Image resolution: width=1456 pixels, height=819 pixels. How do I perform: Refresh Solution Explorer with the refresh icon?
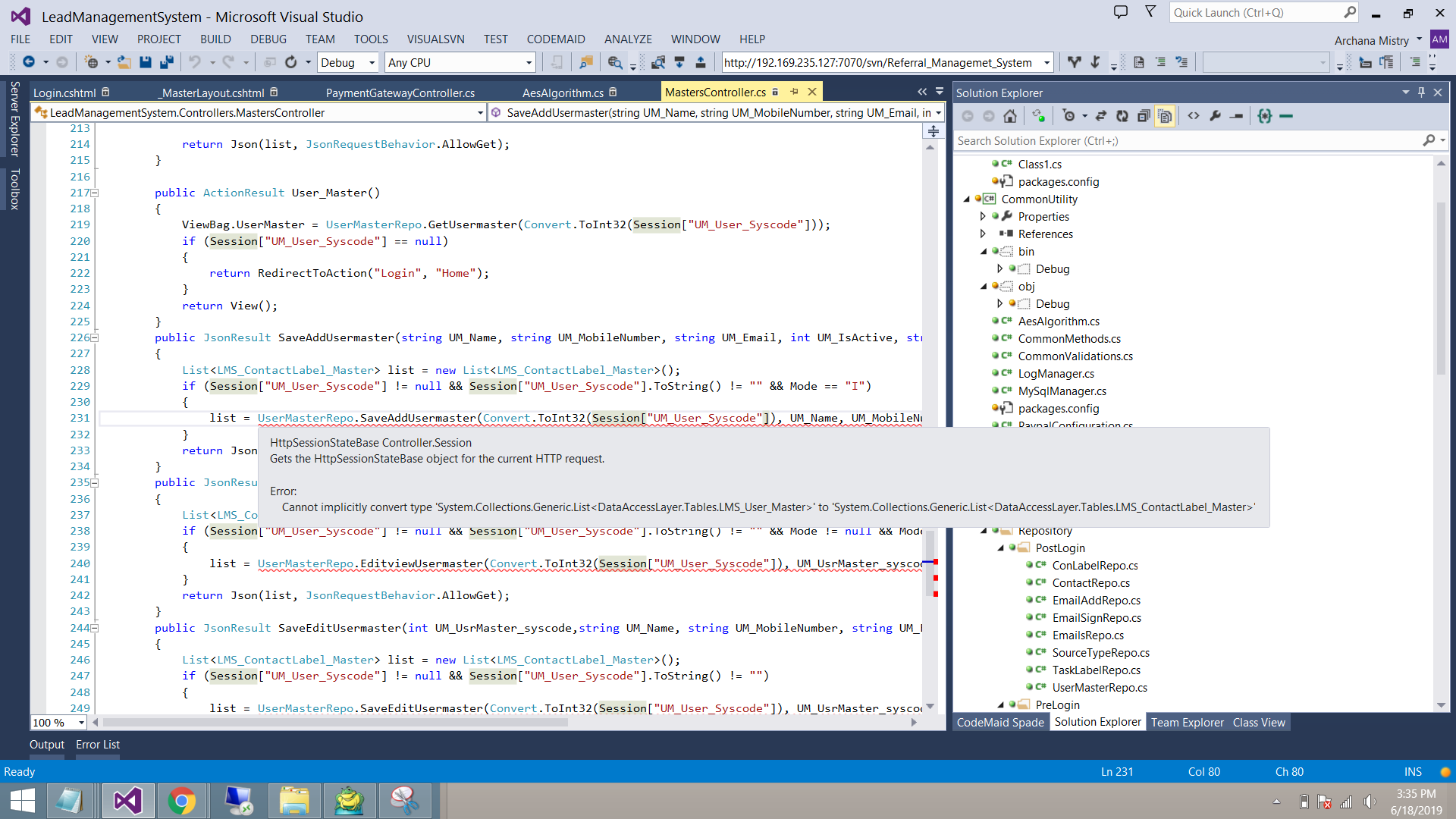(1122, 116)
